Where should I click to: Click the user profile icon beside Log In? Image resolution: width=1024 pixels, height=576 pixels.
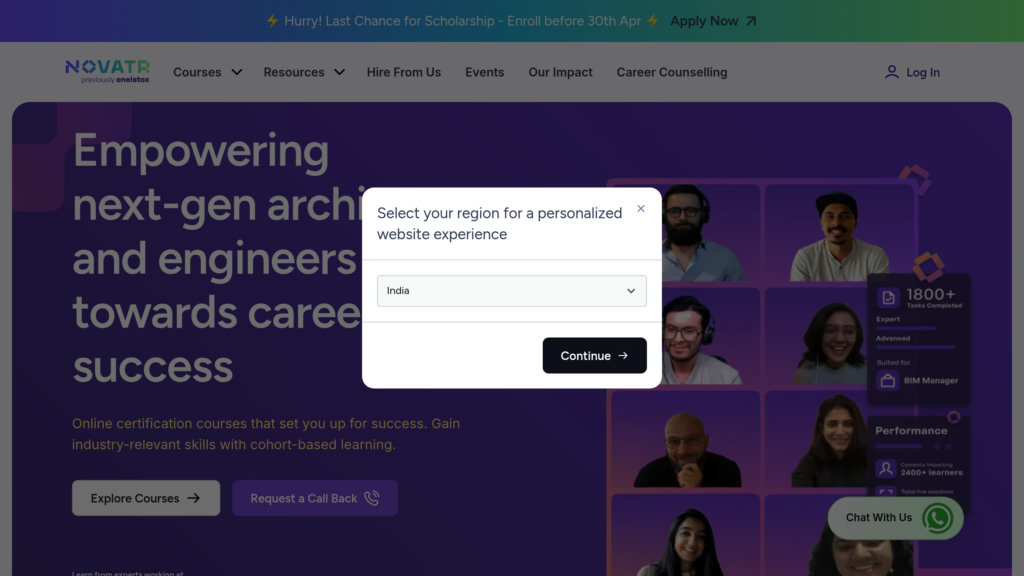[x=891, y=72]
